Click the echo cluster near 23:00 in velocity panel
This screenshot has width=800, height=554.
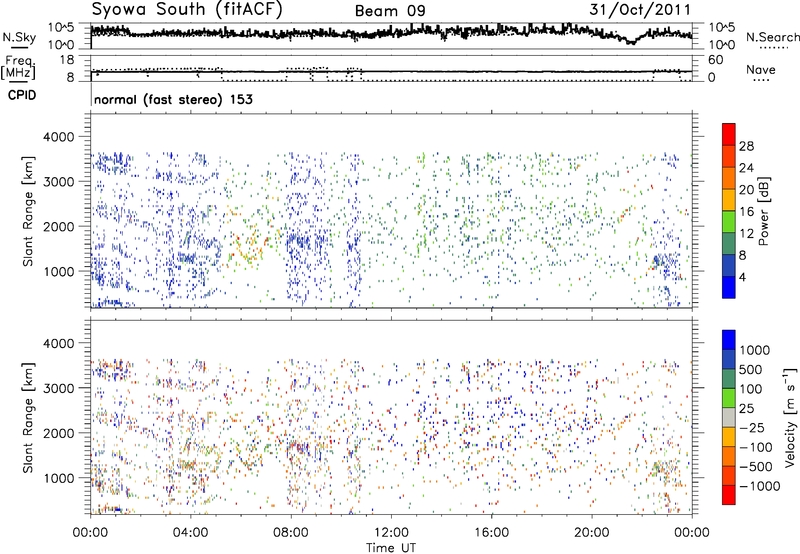click(665, 469)
